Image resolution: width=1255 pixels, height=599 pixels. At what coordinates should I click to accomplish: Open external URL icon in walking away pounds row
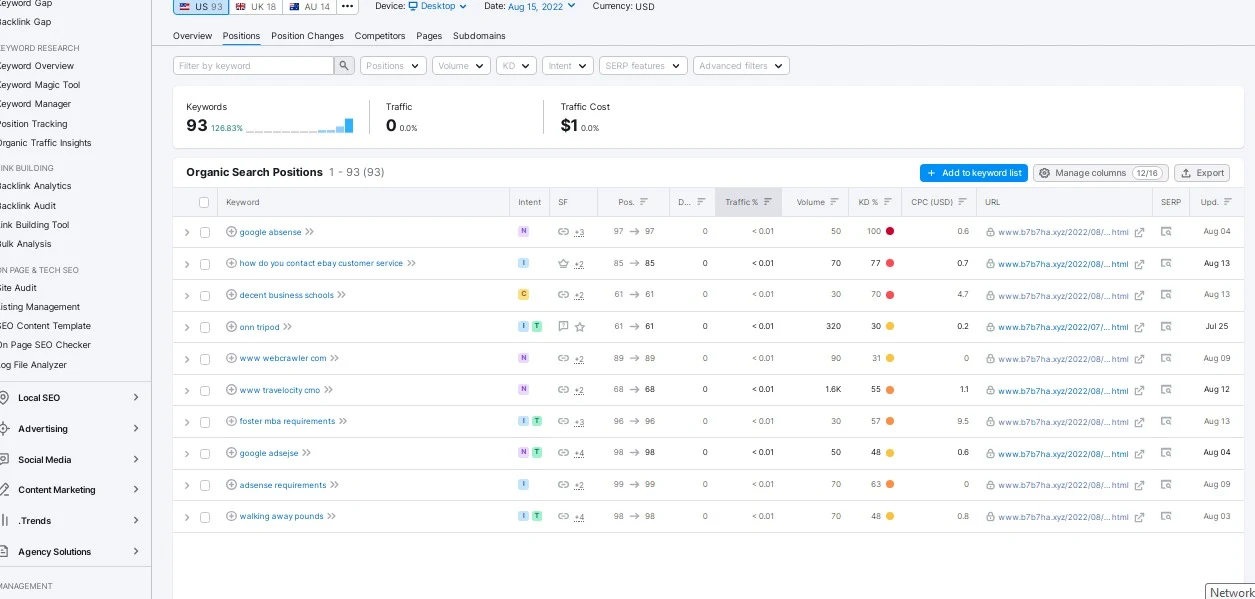[x=1139, y=517]
